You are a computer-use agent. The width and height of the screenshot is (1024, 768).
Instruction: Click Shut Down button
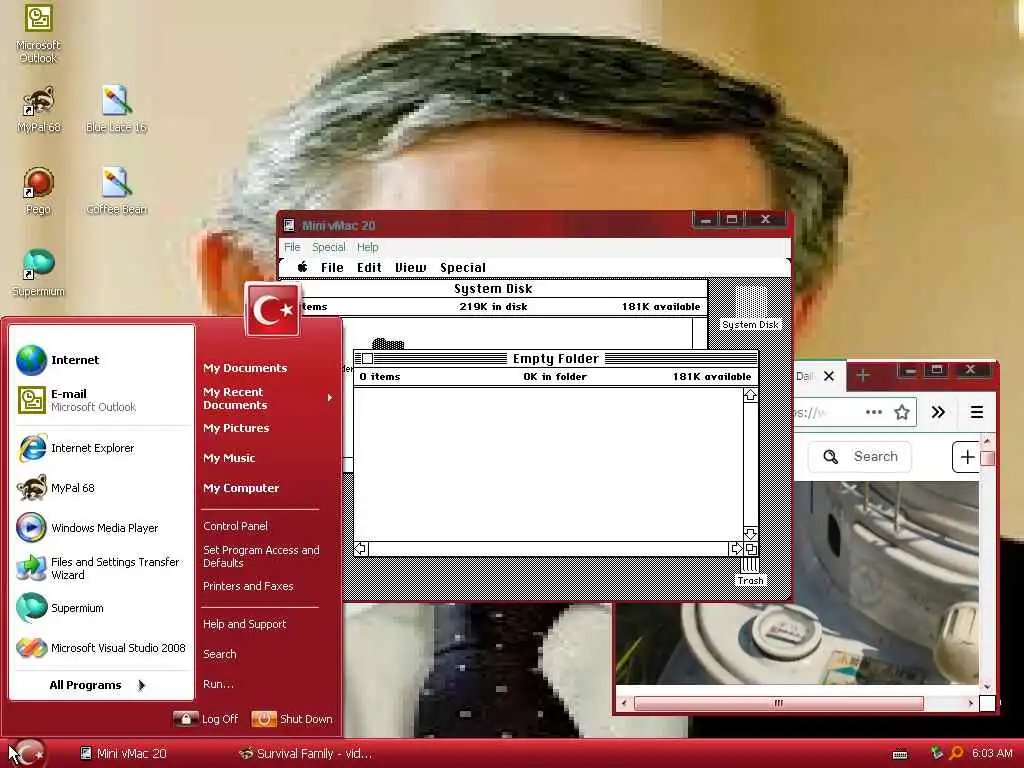click(292, 718)
